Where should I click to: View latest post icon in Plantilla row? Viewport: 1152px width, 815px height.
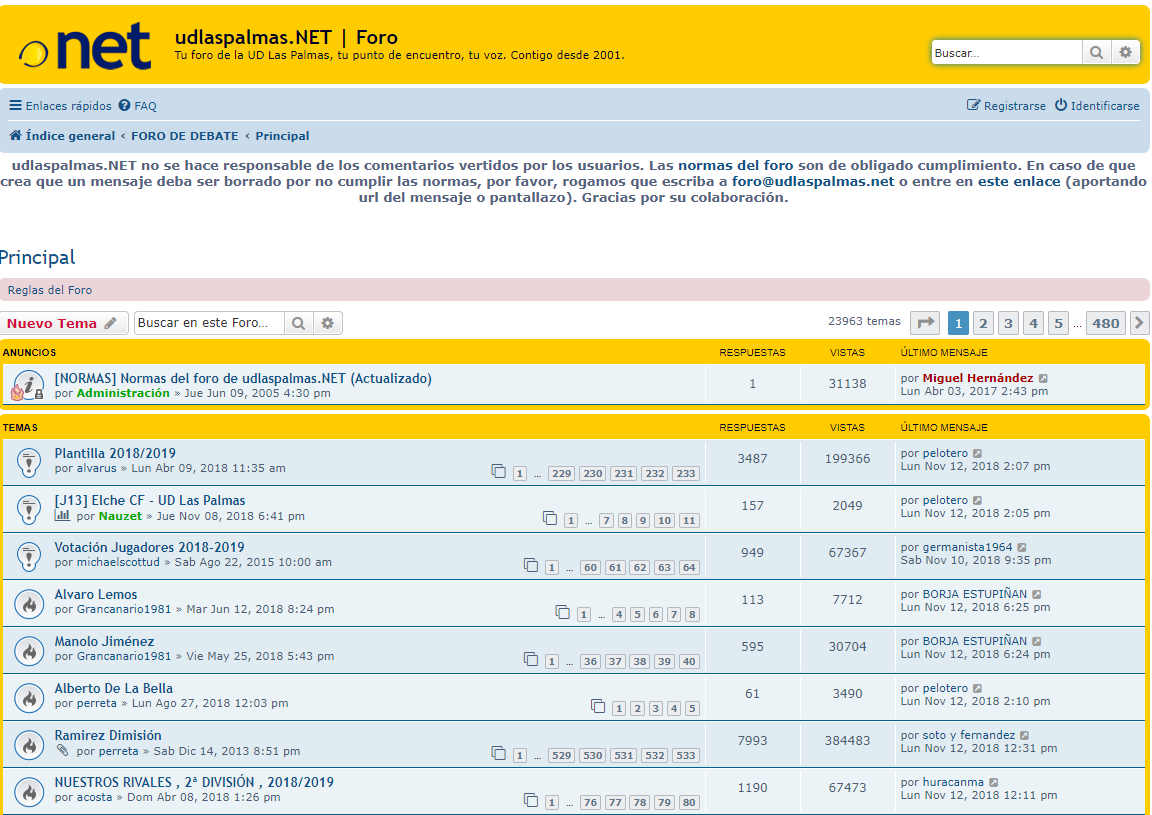click(x=977, y=453)
